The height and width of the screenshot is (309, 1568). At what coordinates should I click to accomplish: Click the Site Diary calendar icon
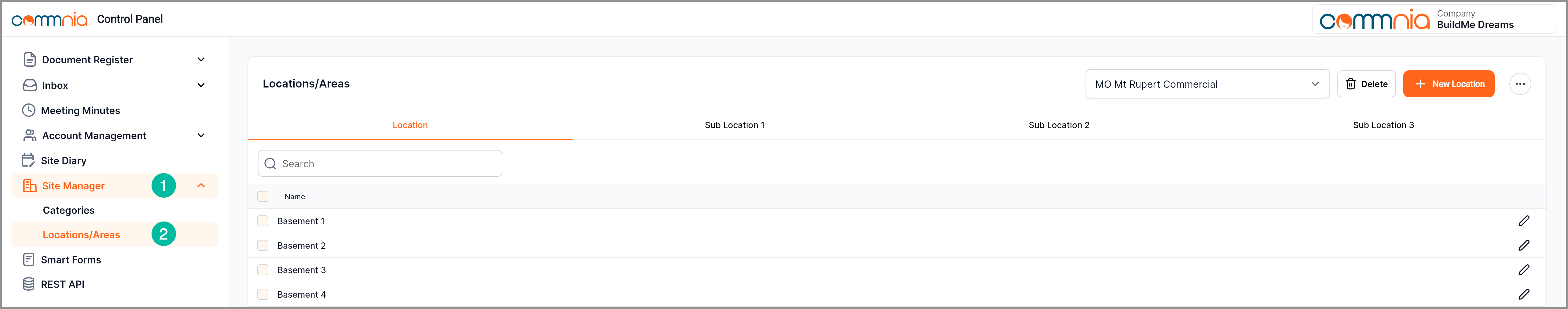29,161
